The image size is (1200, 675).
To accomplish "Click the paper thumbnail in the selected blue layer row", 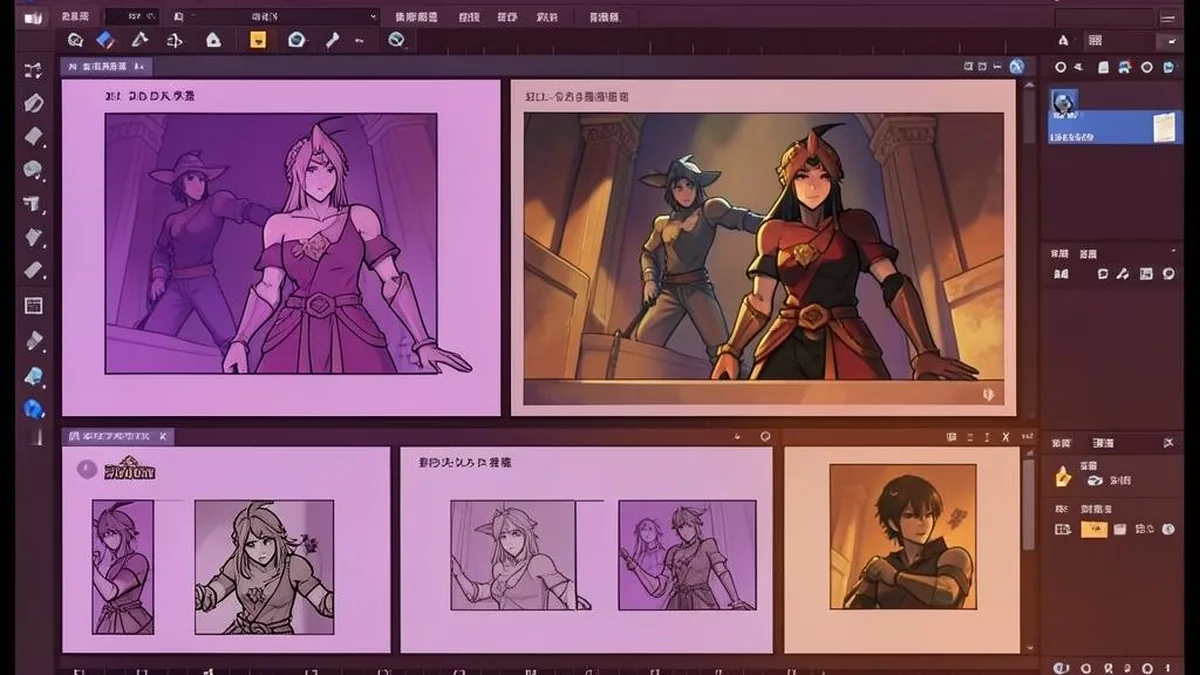I will [x=1163, y=126].
